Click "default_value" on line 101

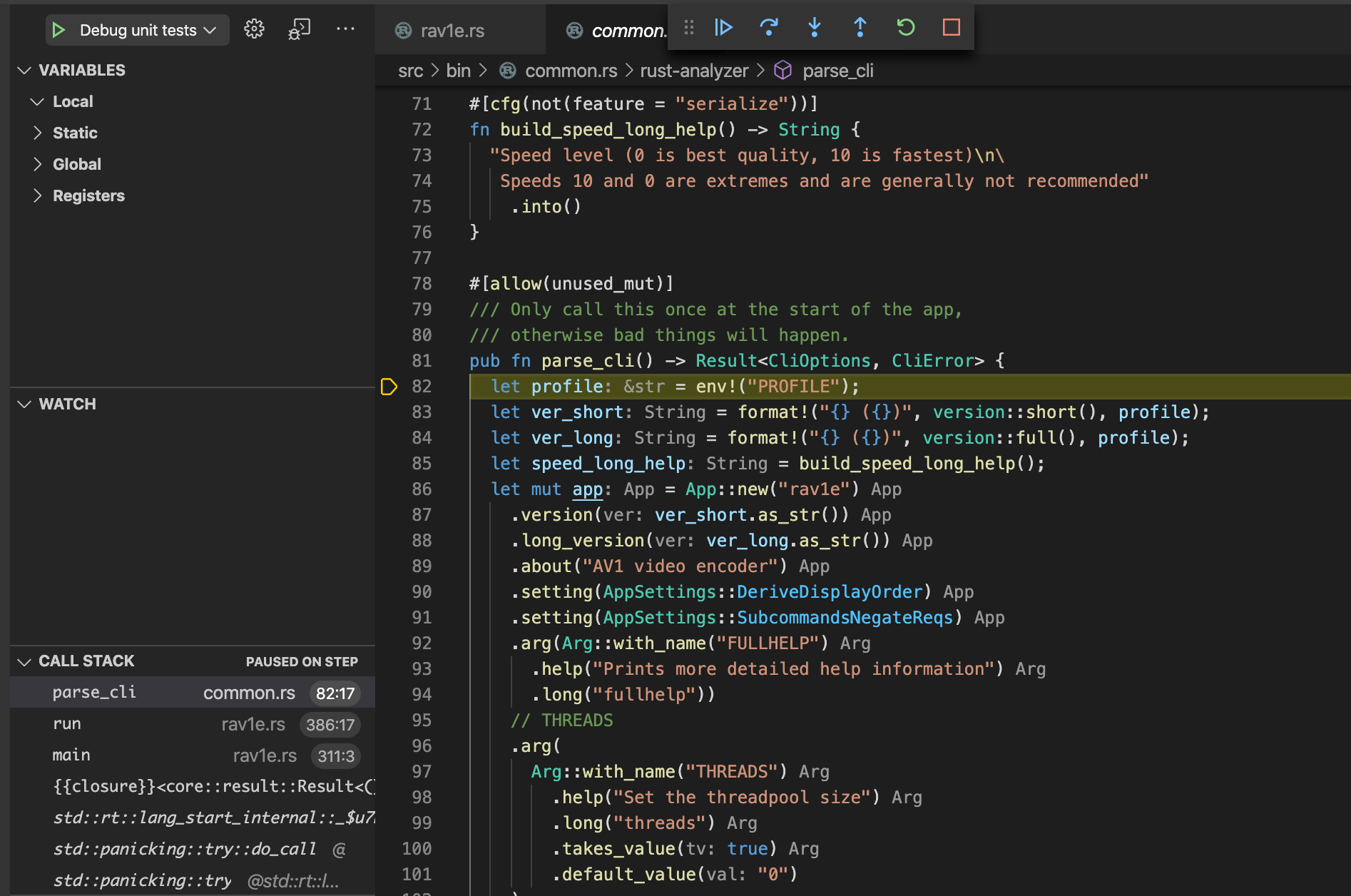click(629, 875)
